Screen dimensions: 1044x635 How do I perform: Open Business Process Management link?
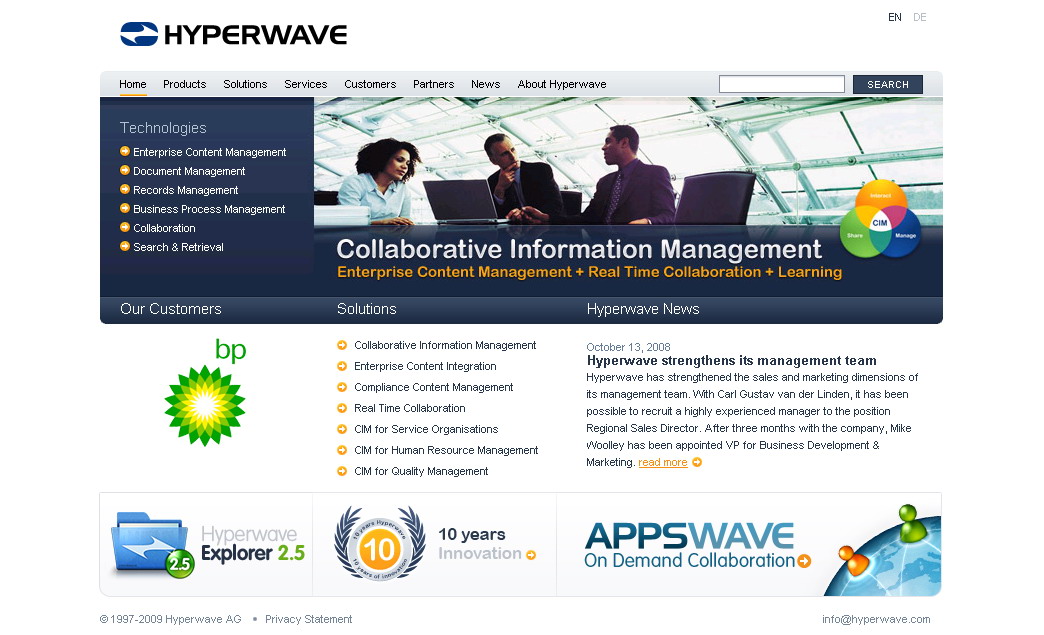tap(209, 209)
